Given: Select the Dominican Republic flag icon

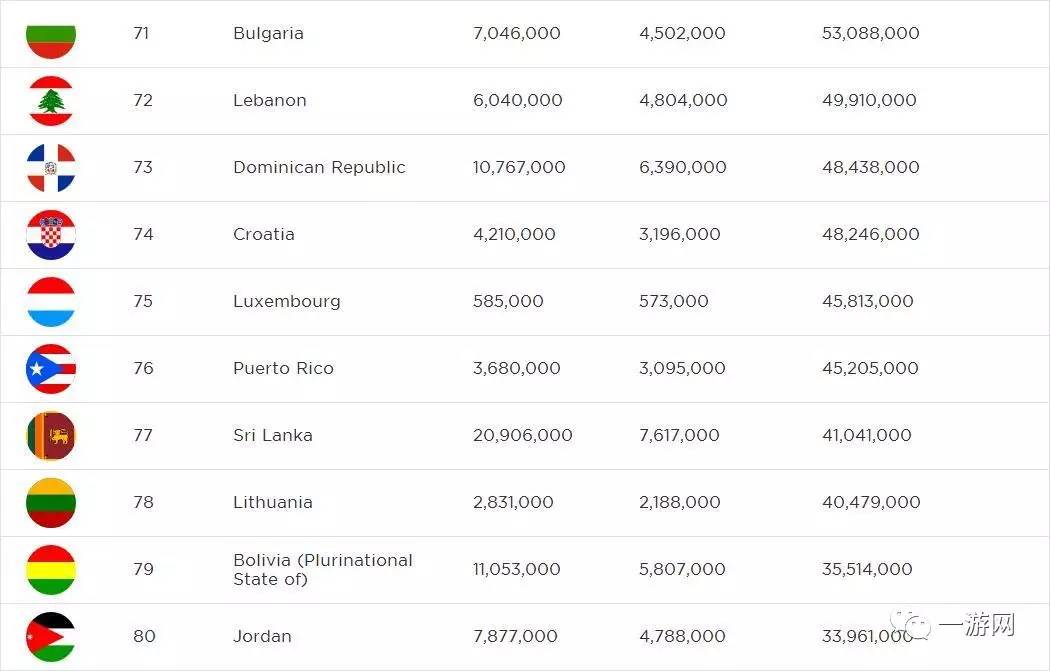Looking at the screenshot, I should (51, 168).
